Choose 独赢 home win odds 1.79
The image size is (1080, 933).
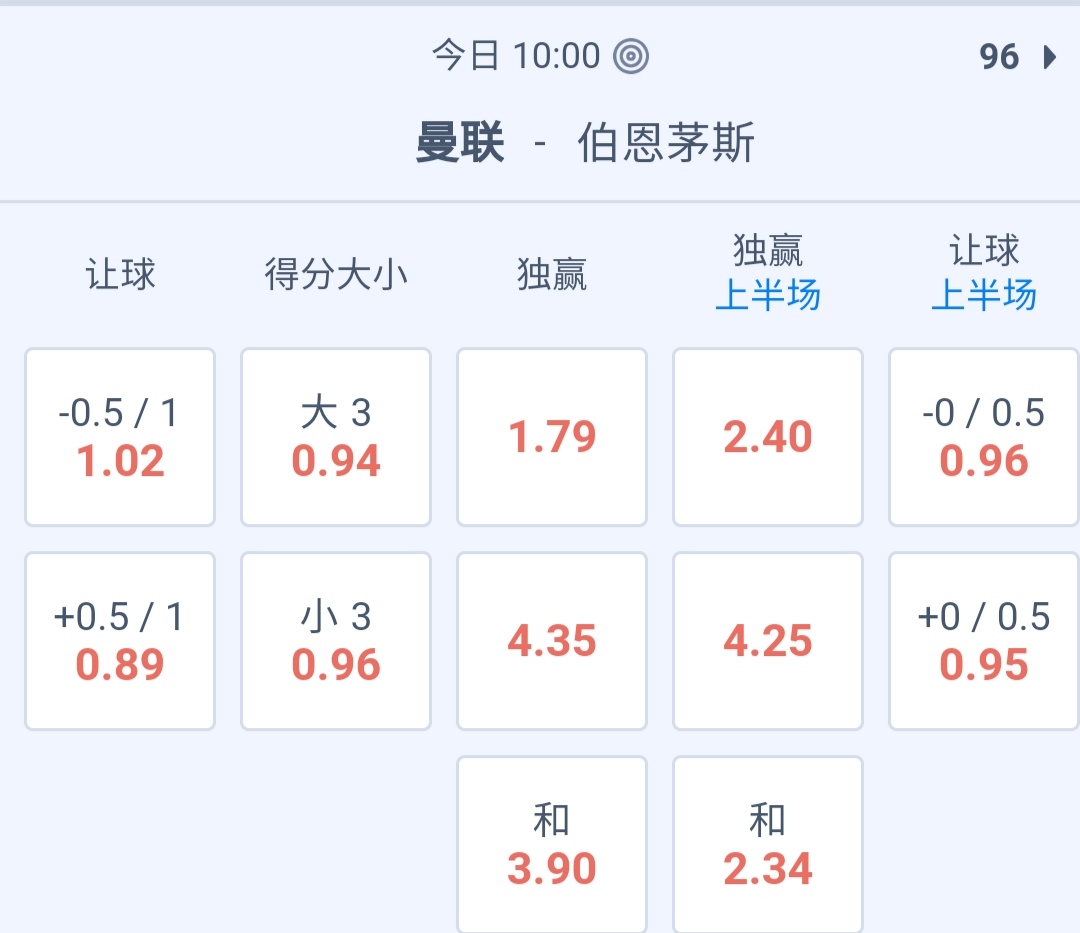552,437
